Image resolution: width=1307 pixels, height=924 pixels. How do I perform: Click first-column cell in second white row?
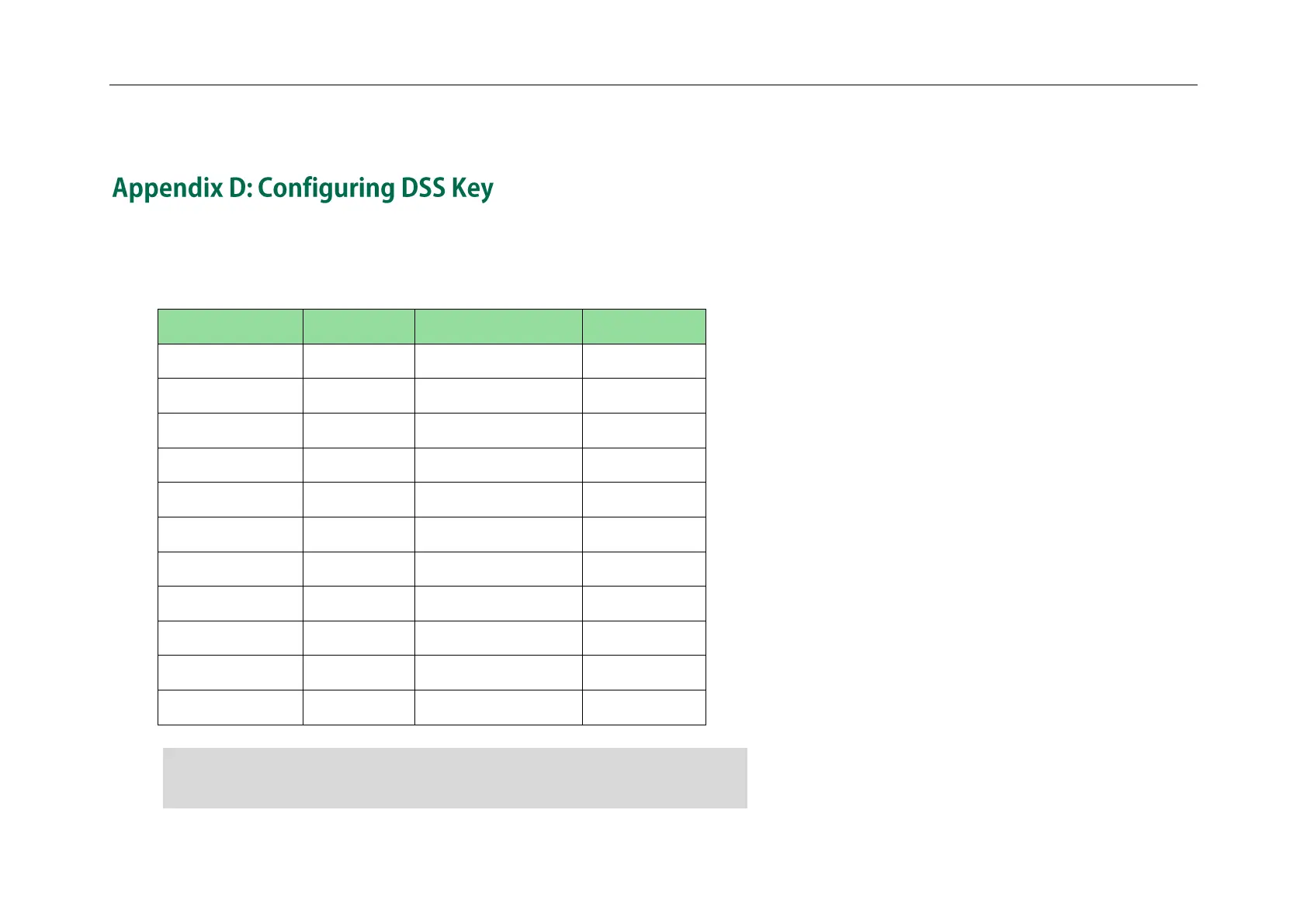pos(230,396)
